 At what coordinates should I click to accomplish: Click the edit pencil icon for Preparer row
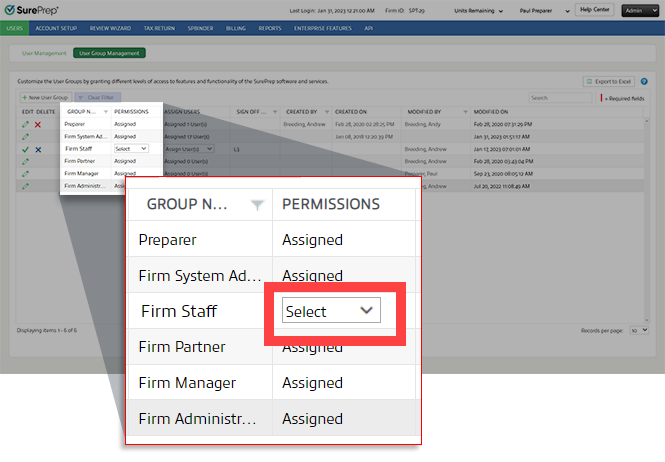click(25, 124)
